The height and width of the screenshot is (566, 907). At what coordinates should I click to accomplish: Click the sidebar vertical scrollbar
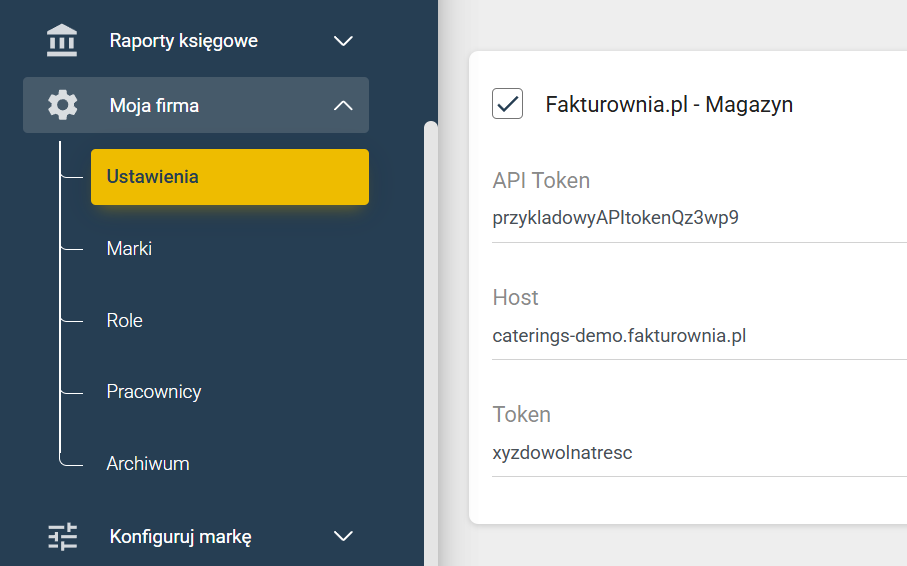click(x=431, y=343)
